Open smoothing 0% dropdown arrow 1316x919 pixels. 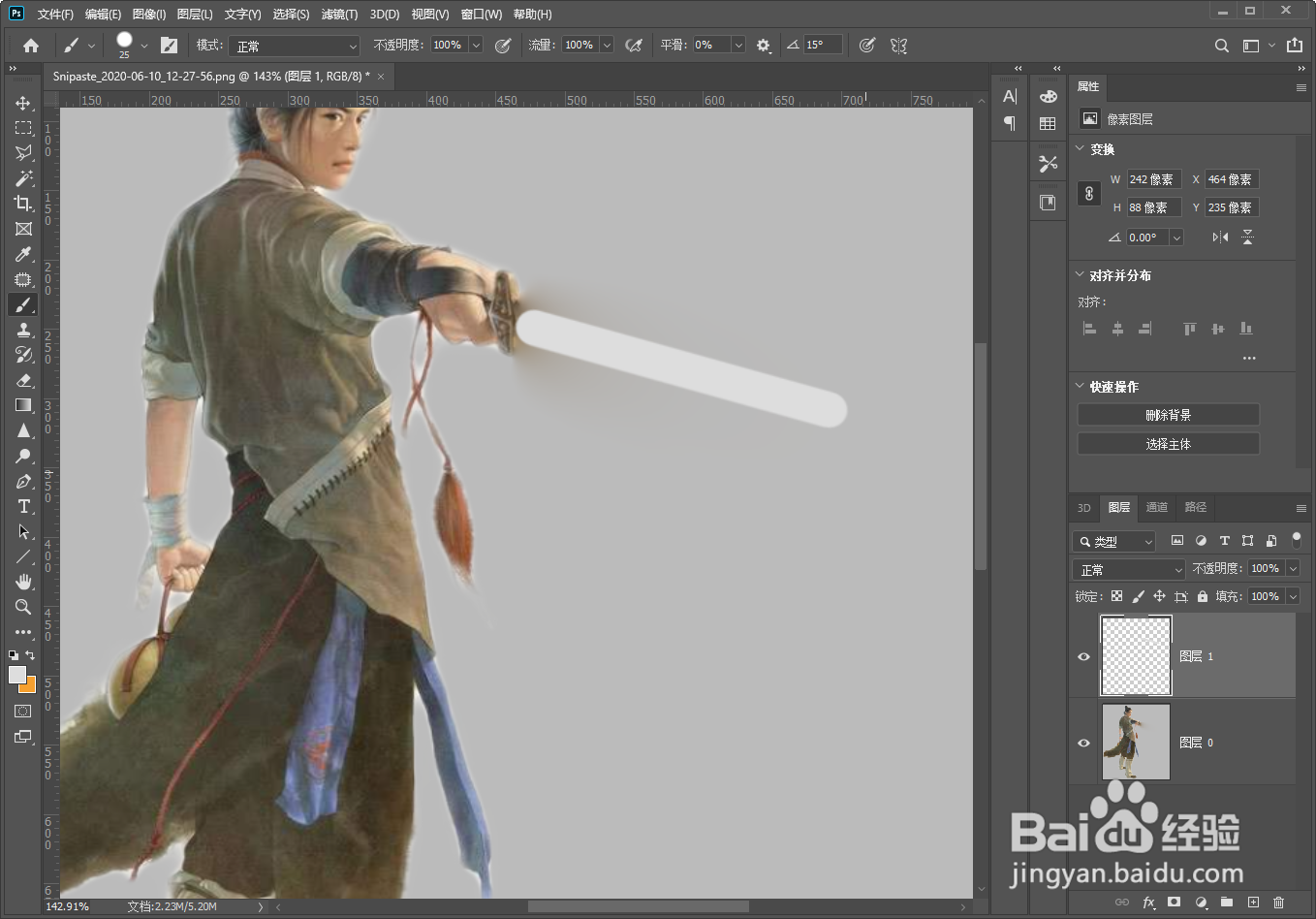738,45
